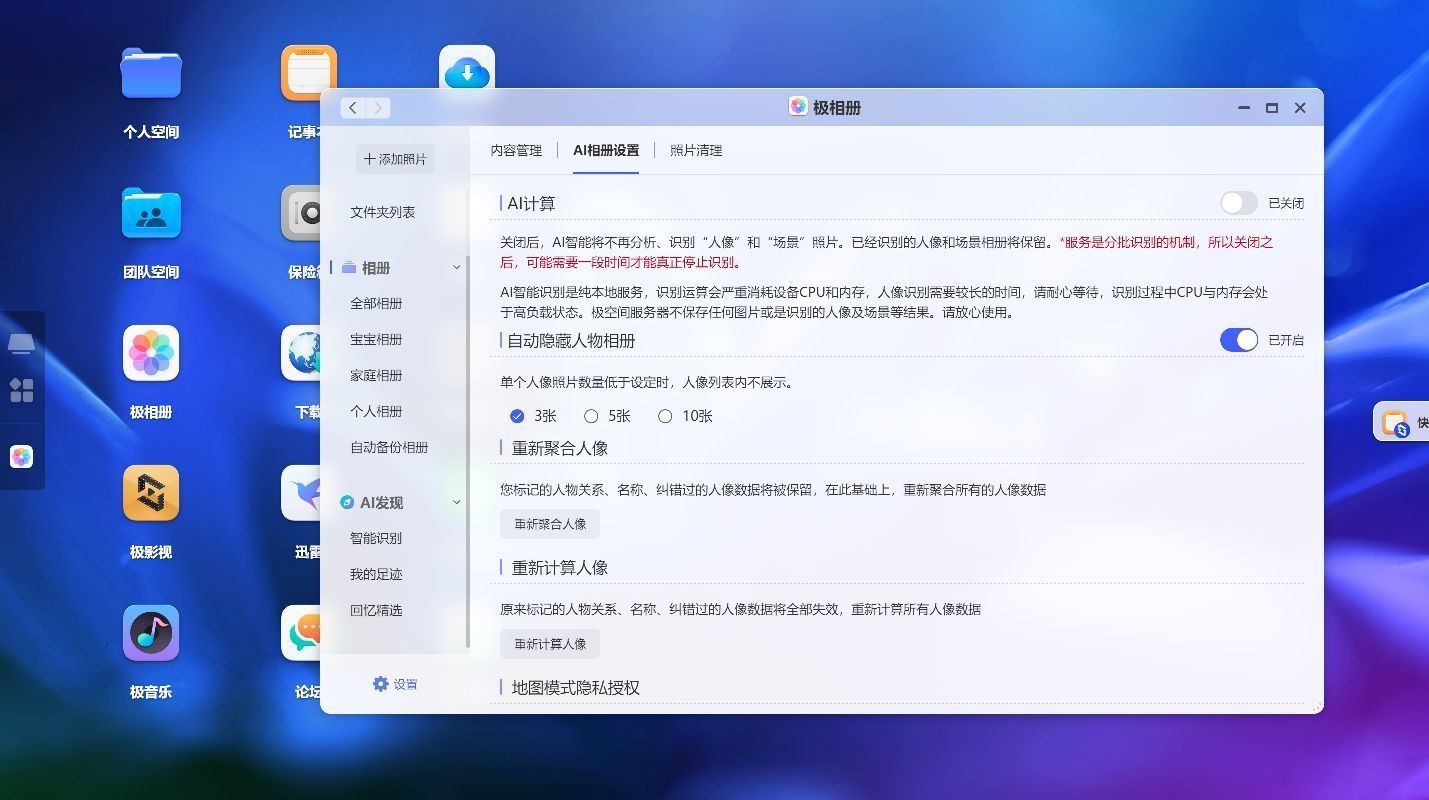Click the cloud download desktop icon
Image resolution: width=1429 pixels, height=800 pixels.
pyautogui.click(x=467, y=68)
